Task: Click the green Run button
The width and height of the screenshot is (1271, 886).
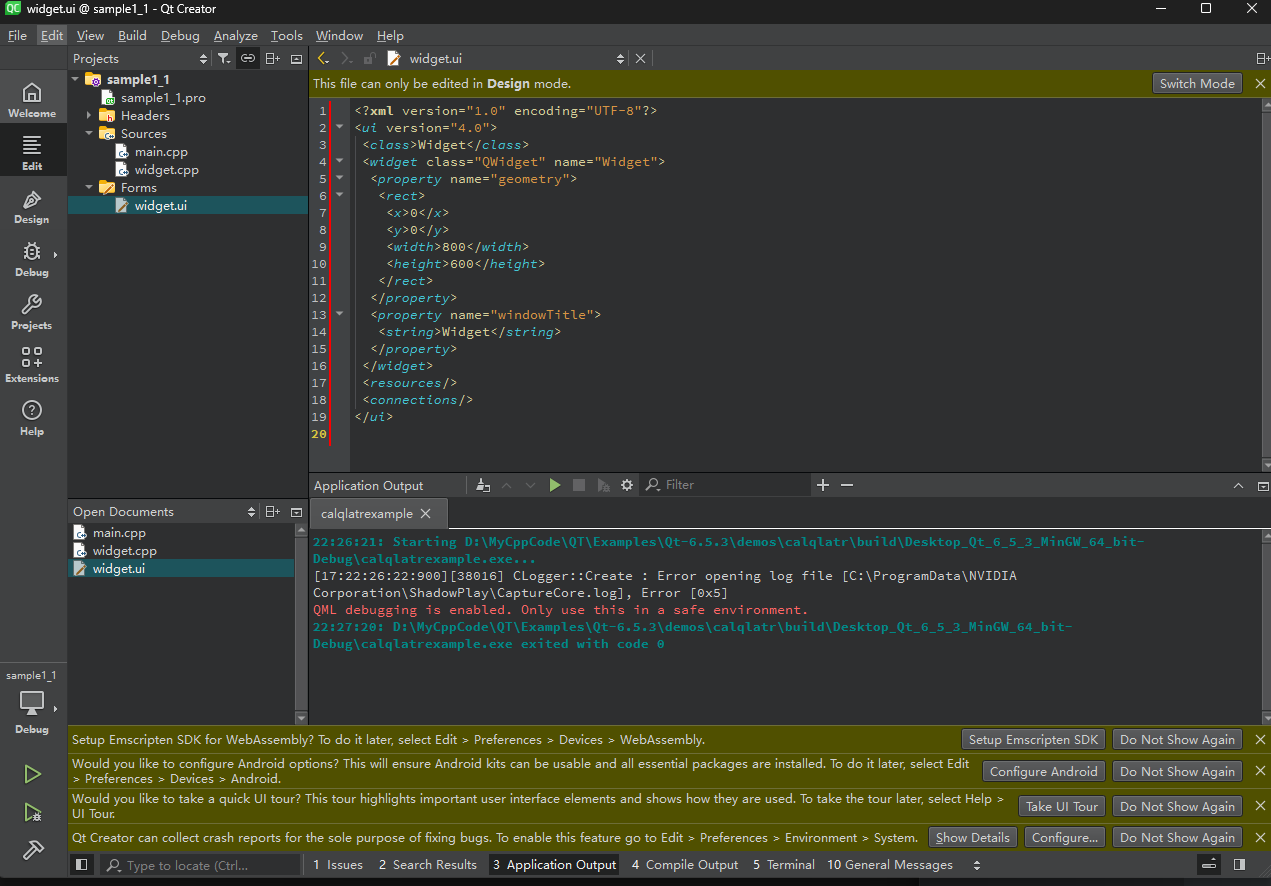Action: [x=32, y=774]
